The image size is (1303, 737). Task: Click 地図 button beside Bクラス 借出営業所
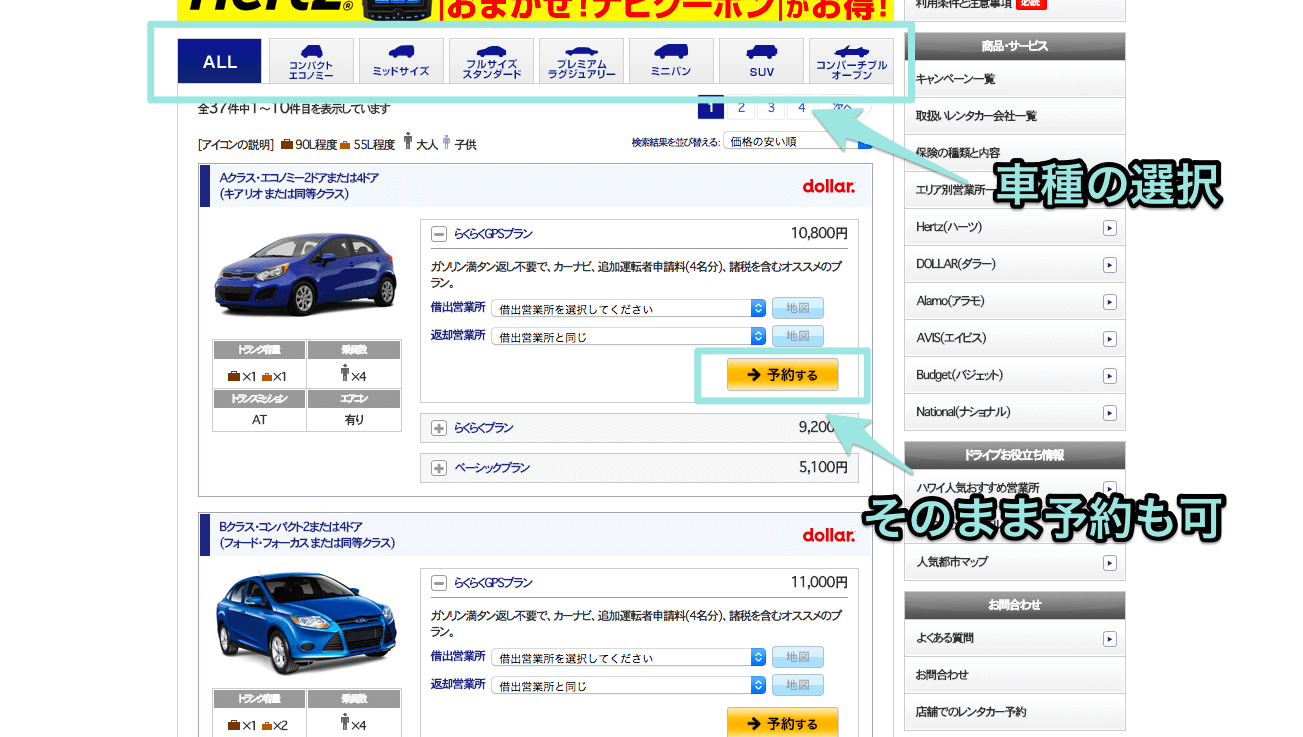(797, 657)
